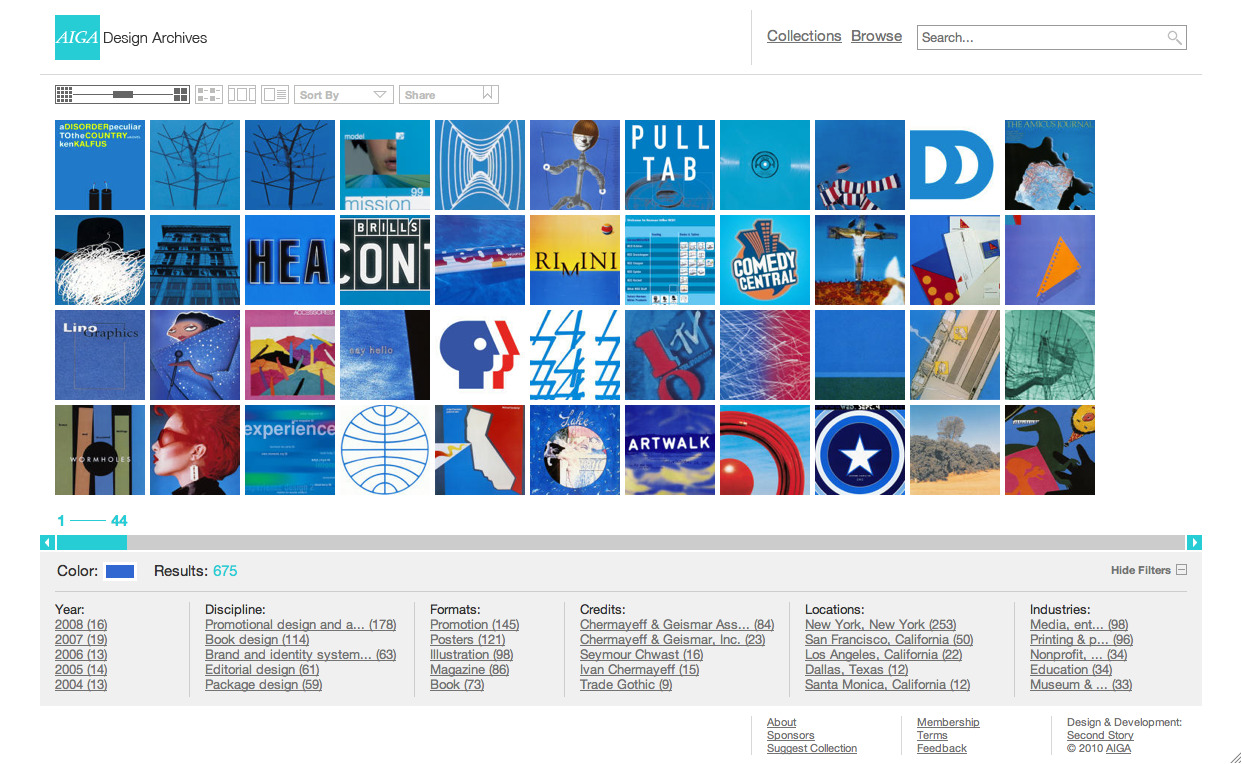Click the Results count 675
The image size is (1242, 764).
[x=225, y=571]
